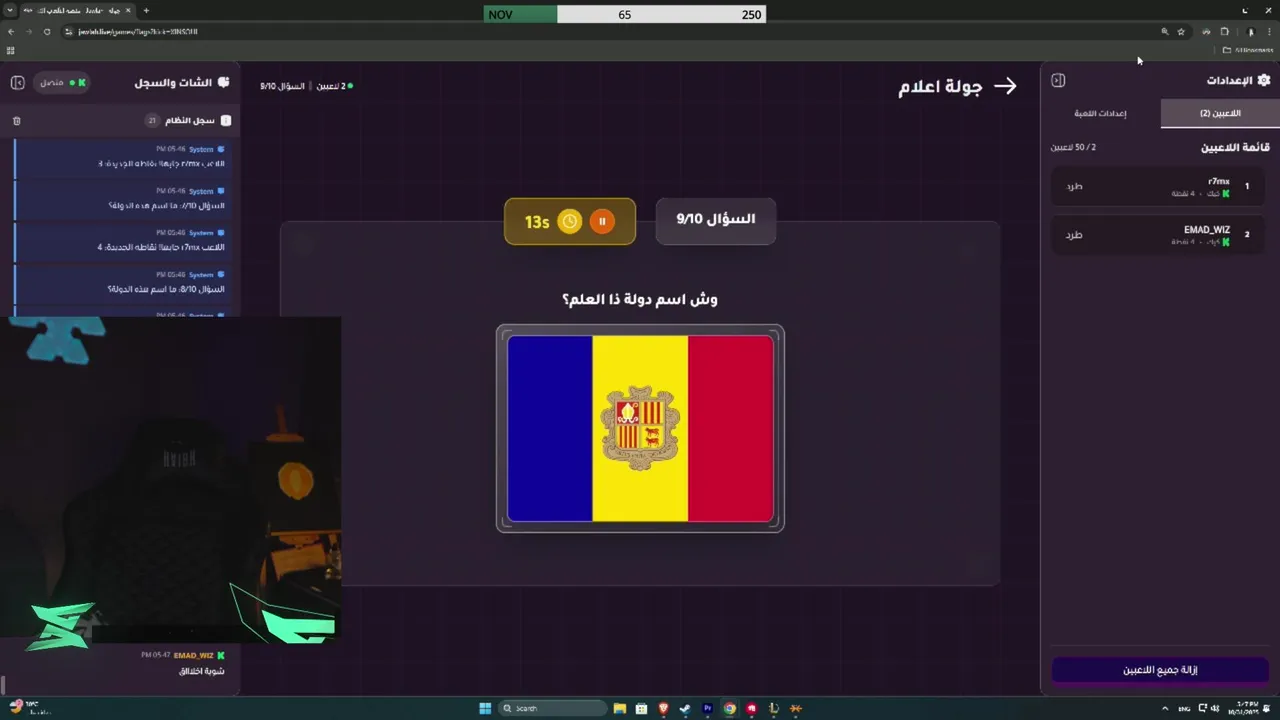Click the players list heading قائمة اللاعبين

[x=1235, y=147]
